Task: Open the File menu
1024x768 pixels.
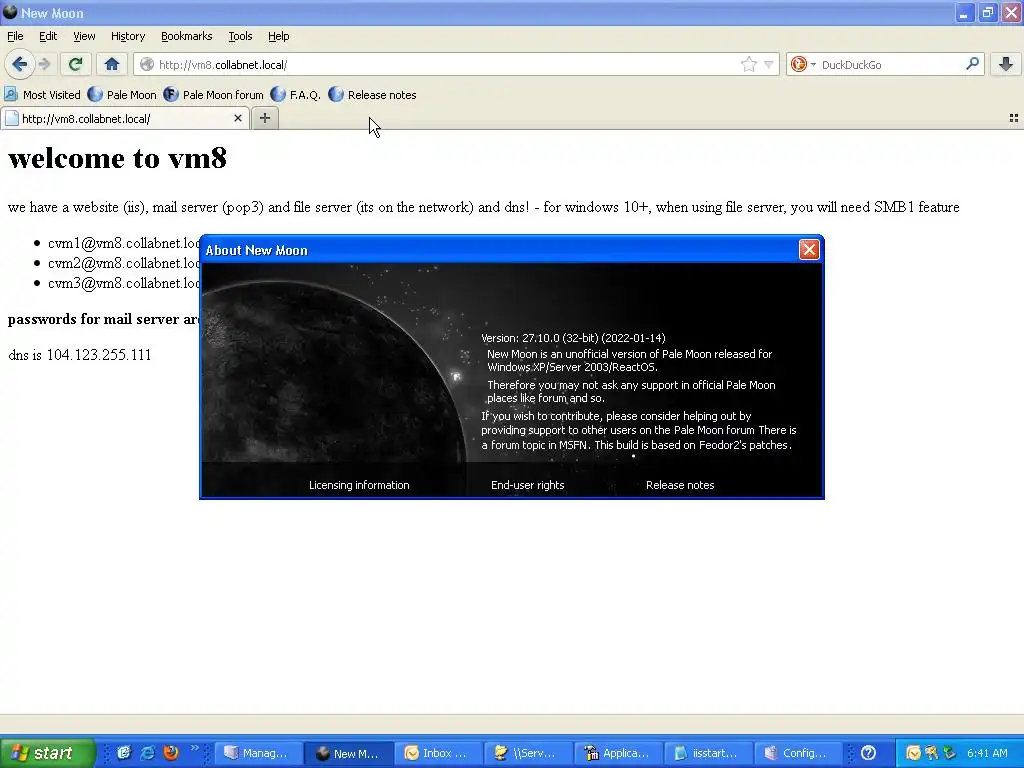Action: pyautogui.click(x=15, y=36)
